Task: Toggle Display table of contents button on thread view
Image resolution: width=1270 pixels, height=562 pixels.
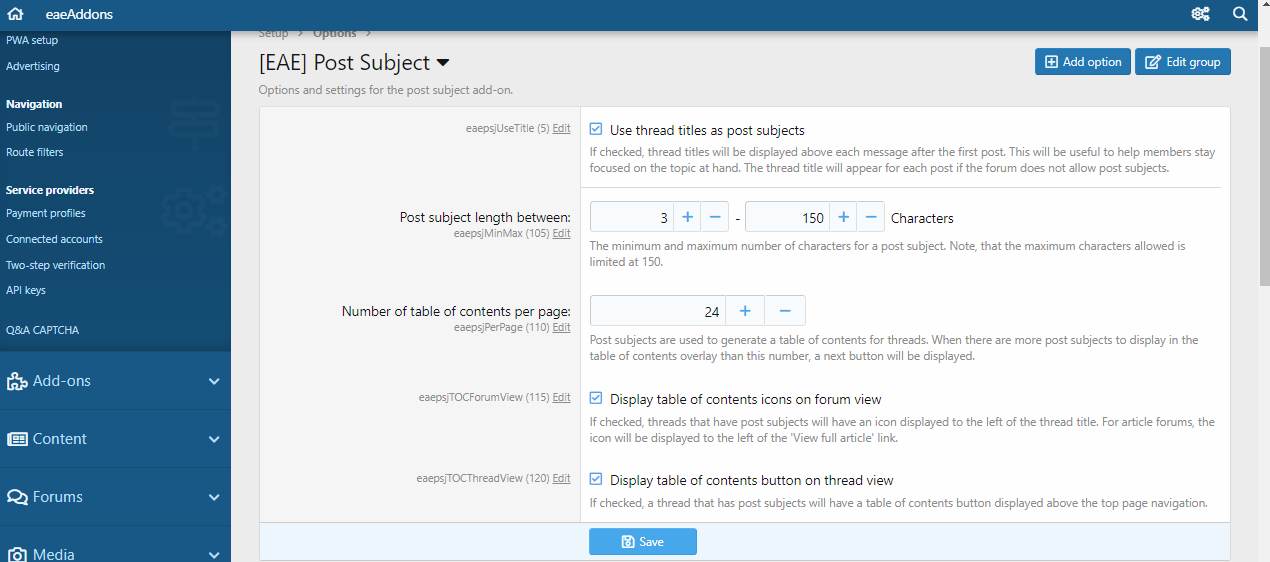Action: [x=596, y=480]
